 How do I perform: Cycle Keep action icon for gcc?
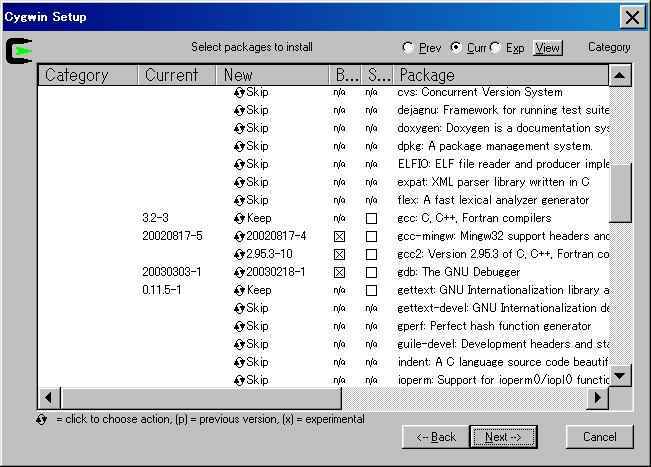tap(239, 219)
